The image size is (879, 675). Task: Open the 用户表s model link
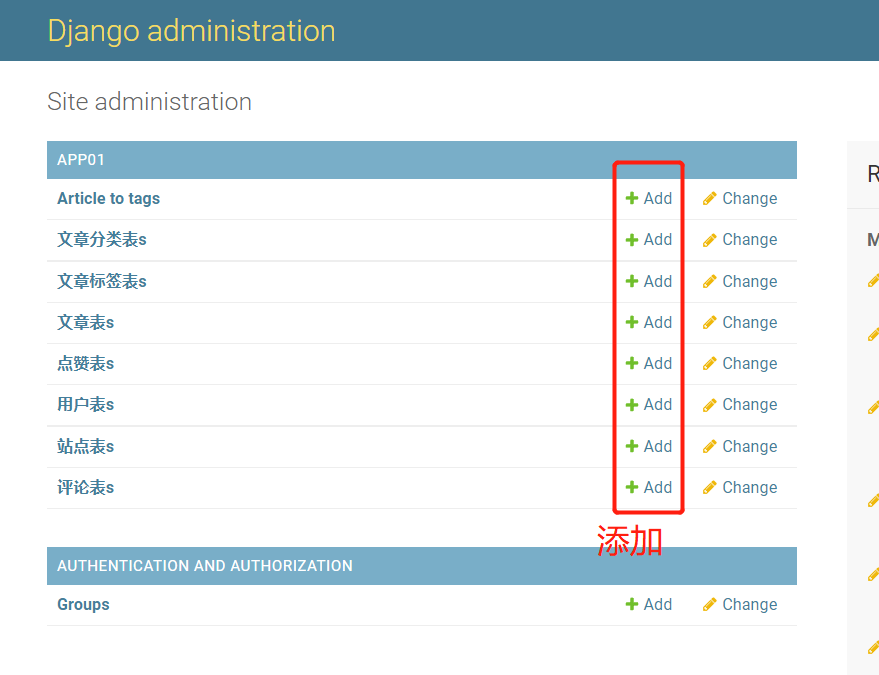(85, 405)
